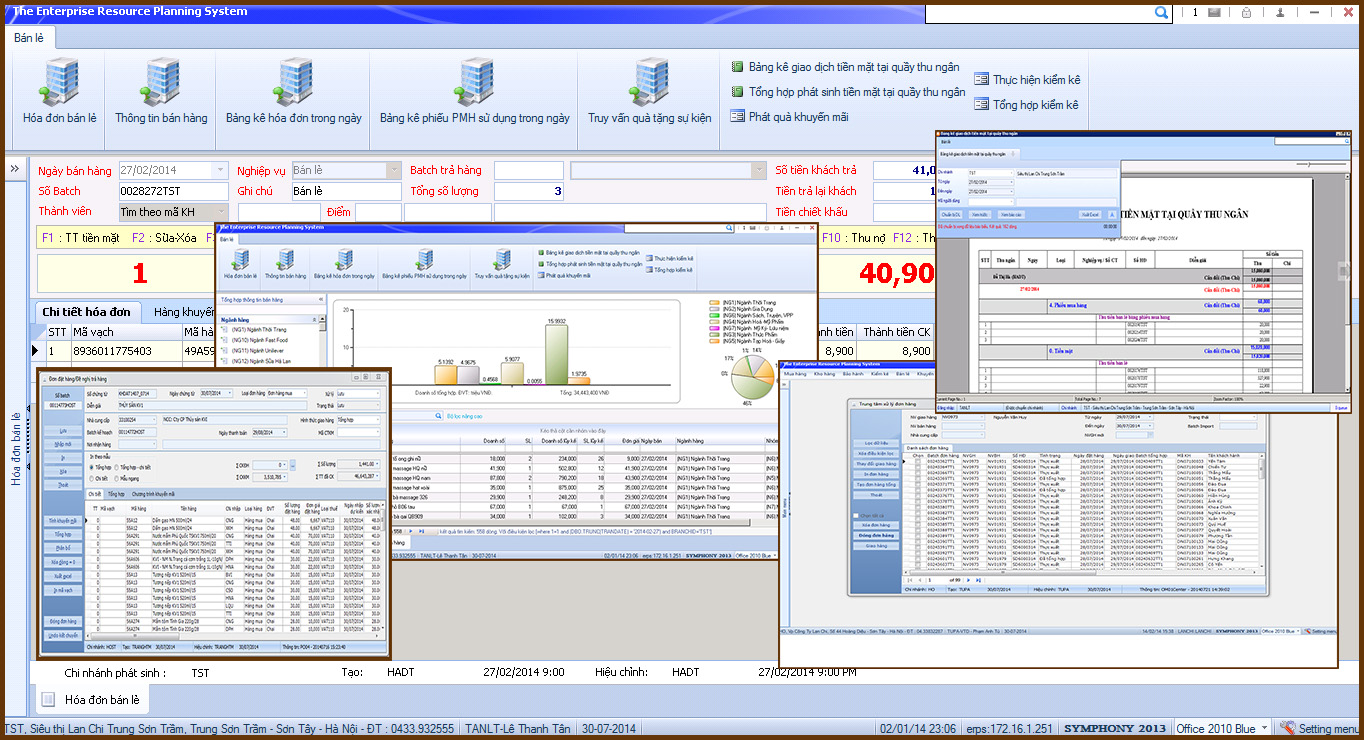Viewport: 1364px width, 740px height.
Task: Open Tổng hợp phát sinh tiền mặt report
Action: coord(848,92)
